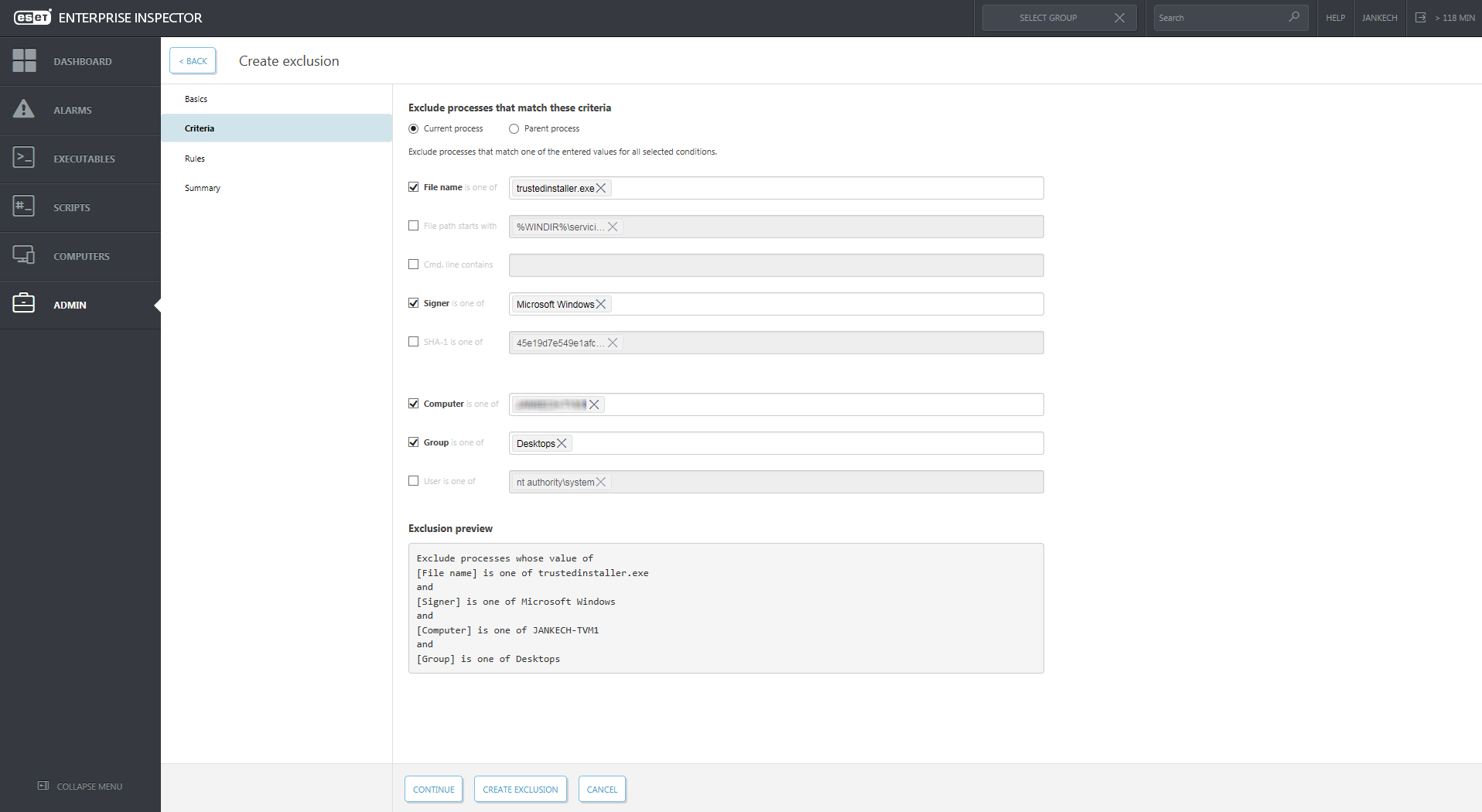Enable the Cmd. line contains checkbox
The height and width of the screenshot is (812, 1482).
click(414, 264)
